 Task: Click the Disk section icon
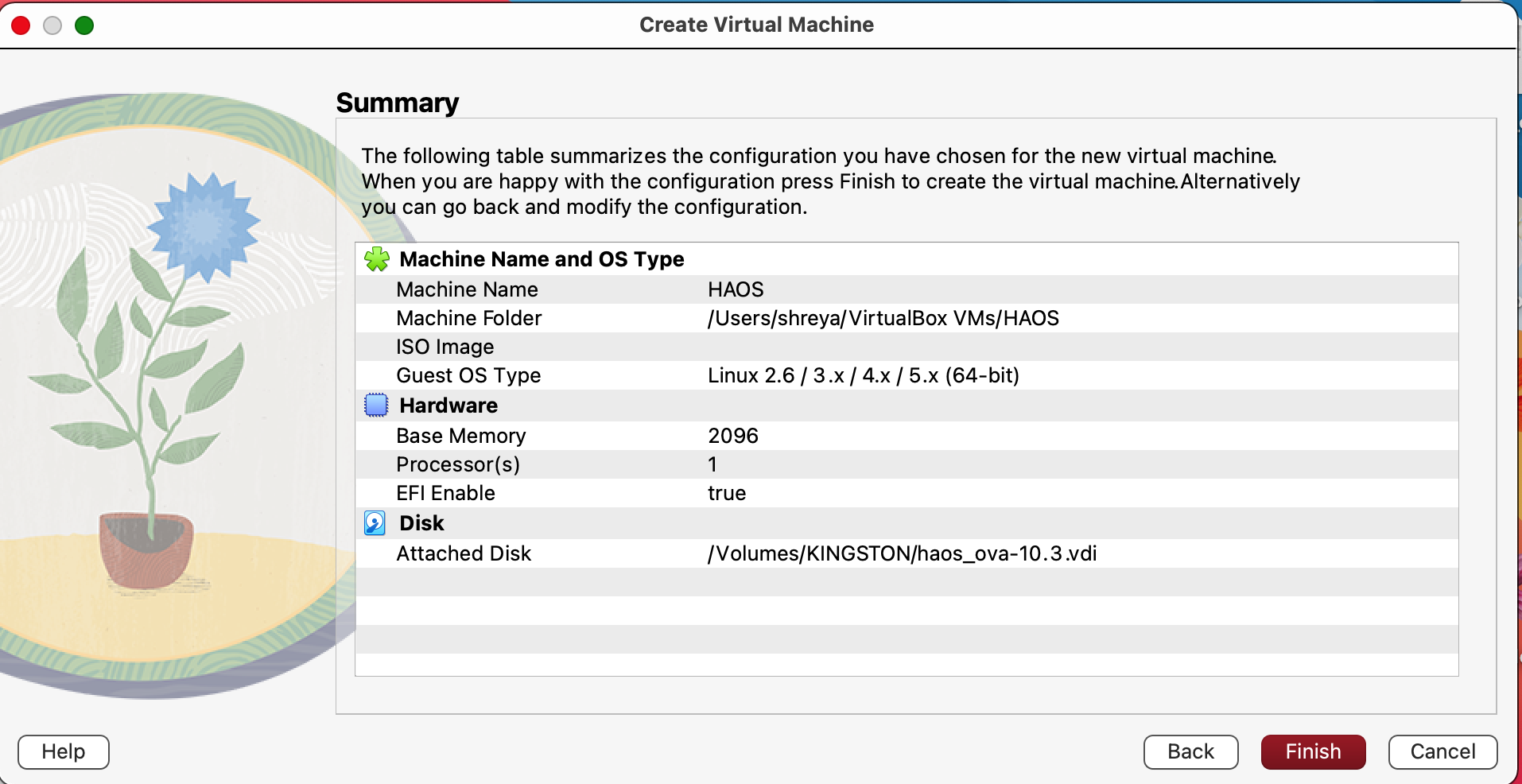(375, 523)
